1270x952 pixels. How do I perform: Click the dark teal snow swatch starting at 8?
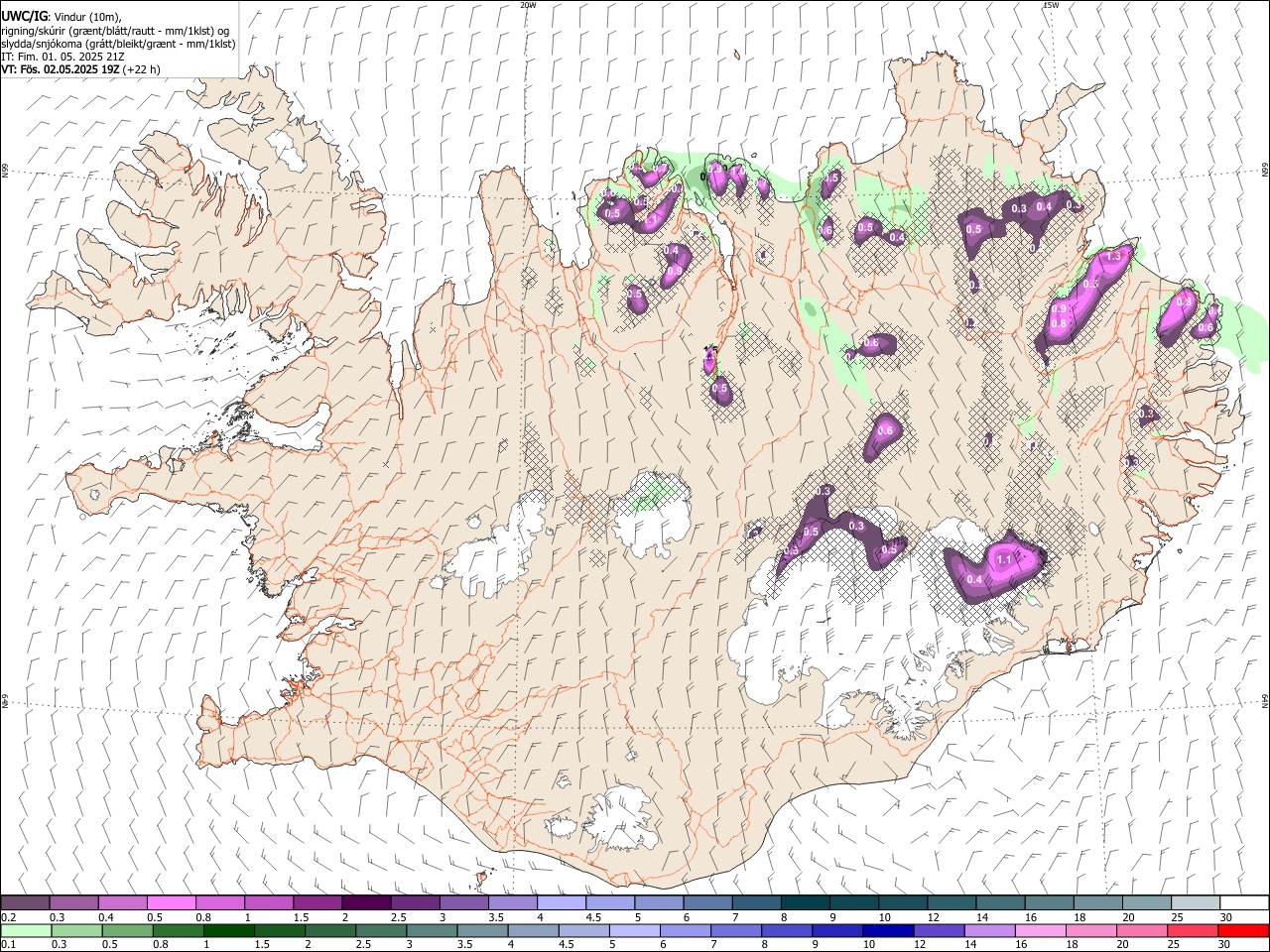click(x=805, y=903)
